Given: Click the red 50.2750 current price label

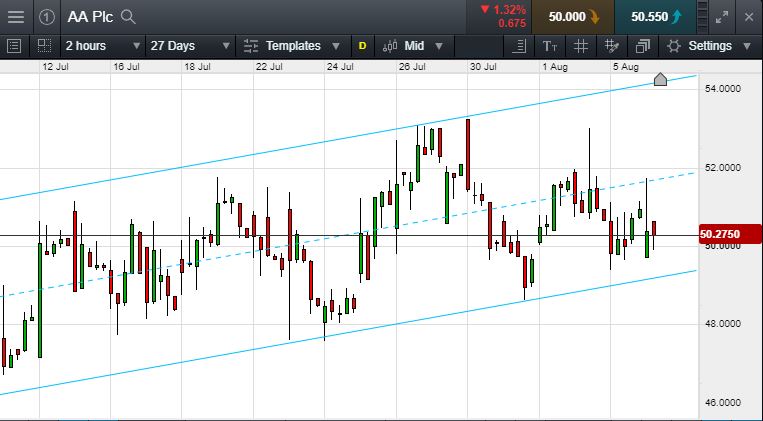Looking at the screenshot, I should (726, 234).
